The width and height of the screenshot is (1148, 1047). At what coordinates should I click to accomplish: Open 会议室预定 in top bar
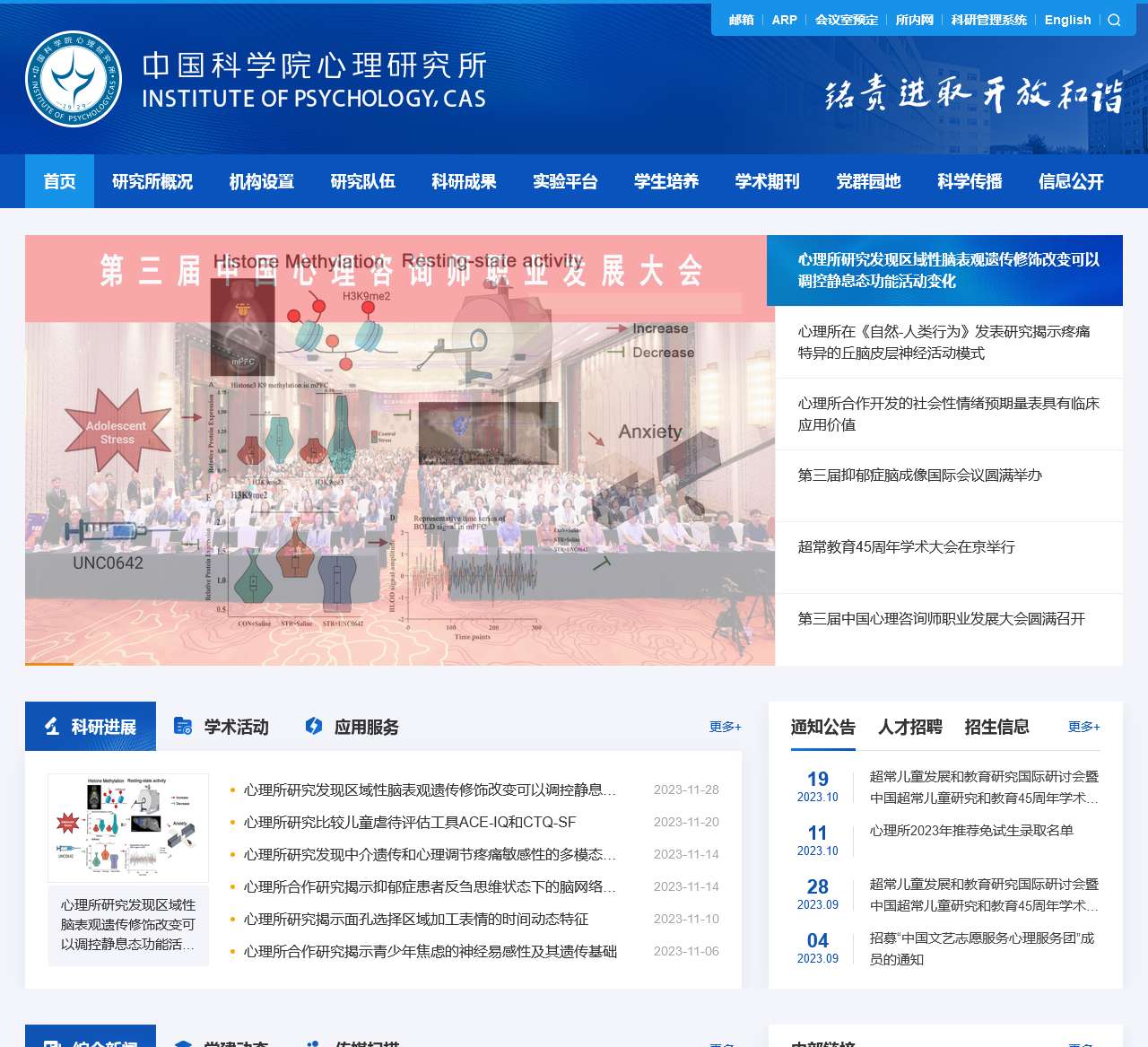pos(846,20)
